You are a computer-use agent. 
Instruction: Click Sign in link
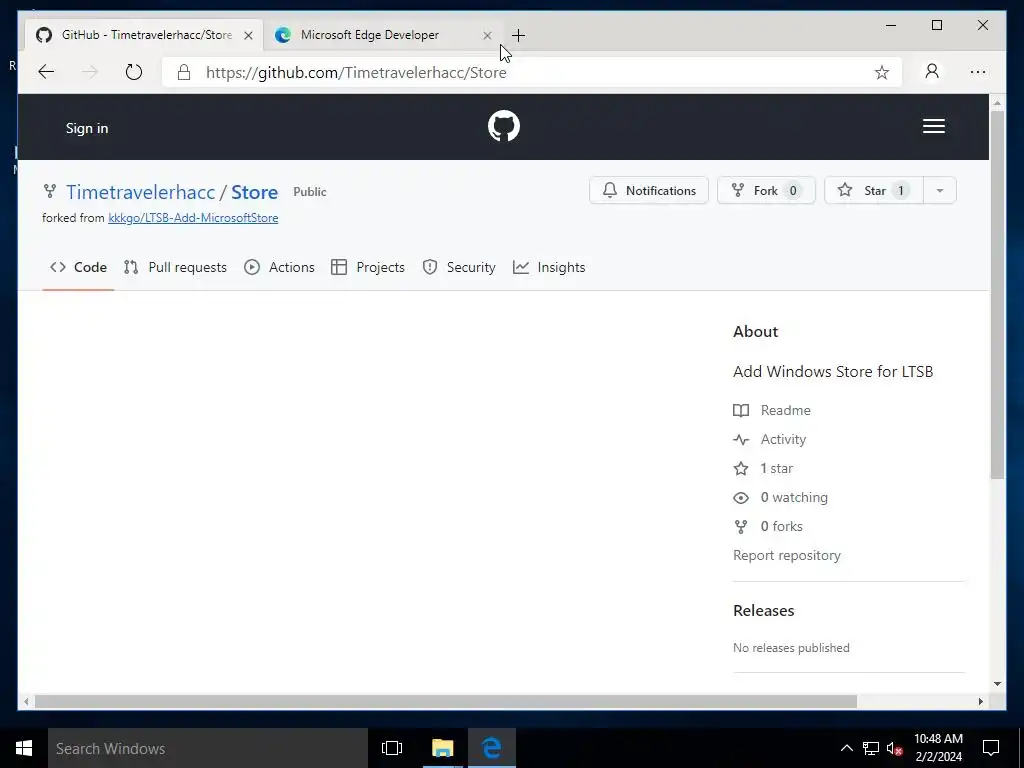point(87,128)
